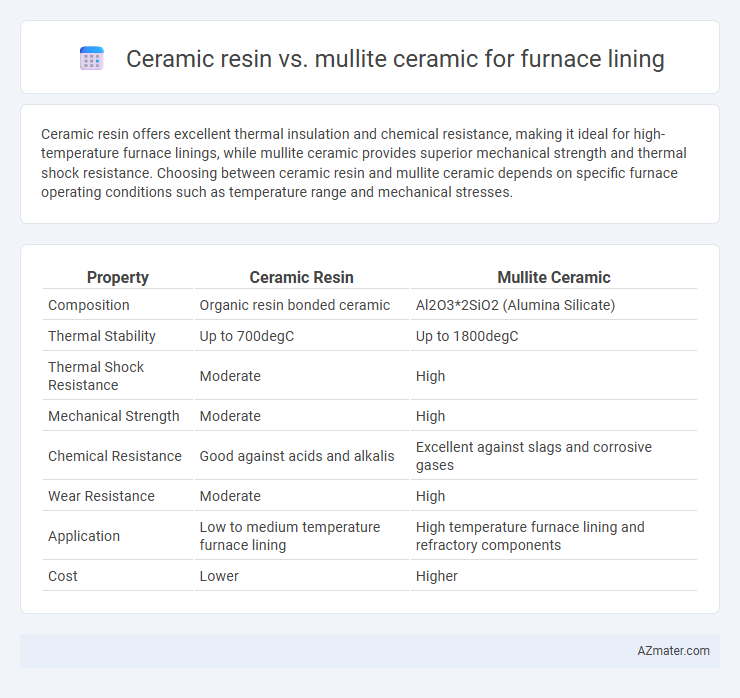Click the 'Good against acids and alkalis' cell
Screen dimensions: 740x698
pos(297,456)
